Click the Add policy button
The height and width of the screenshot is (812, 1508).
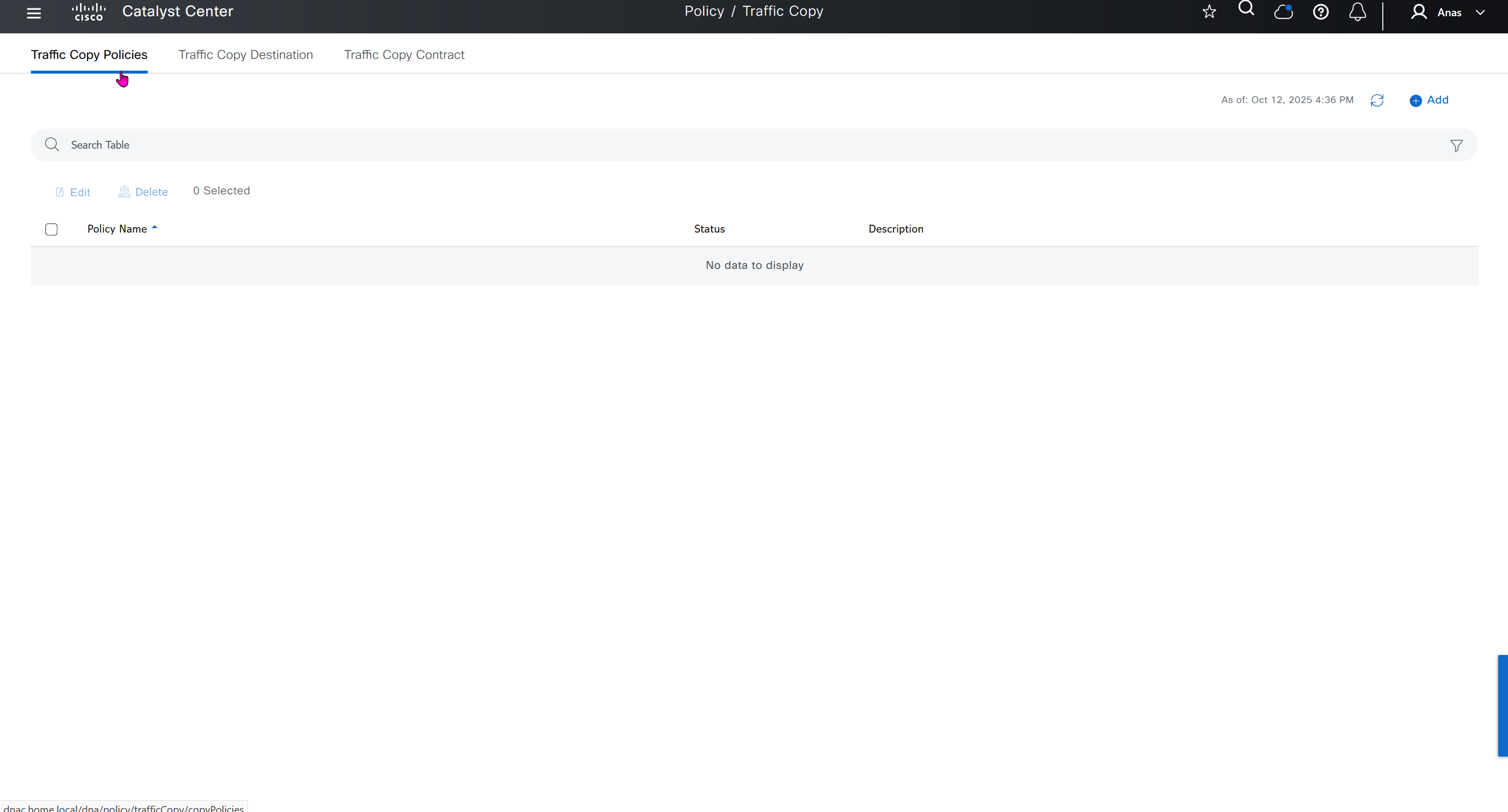point(1429,100)
